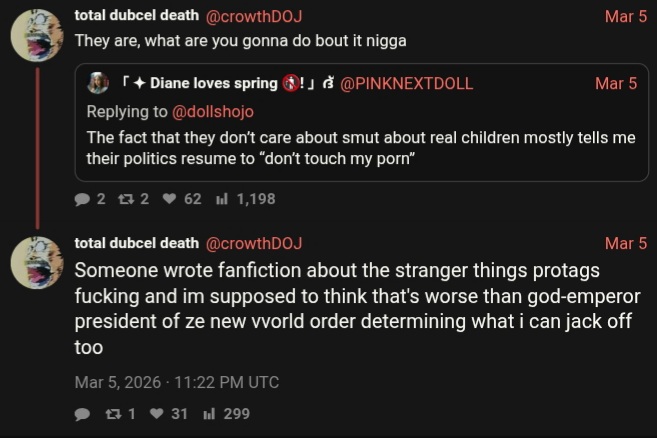Image resolution: width=657 pixels, height=438 pixels.
Task: Open the @PINKNEXTDOLL profile handle
Action: pos(408,83)
